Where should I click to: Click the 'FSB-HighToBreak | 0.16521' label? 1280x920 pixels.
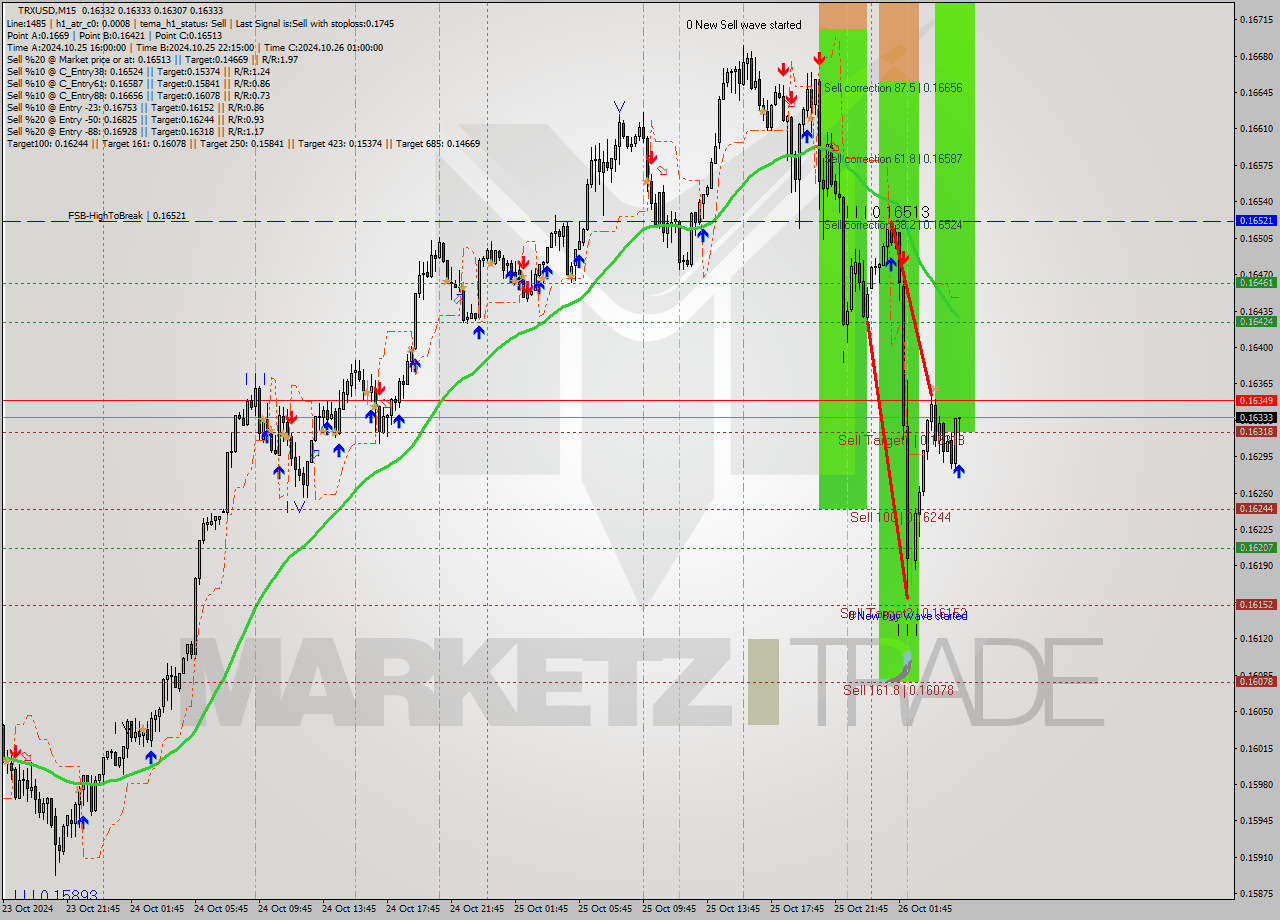[127, 215]
